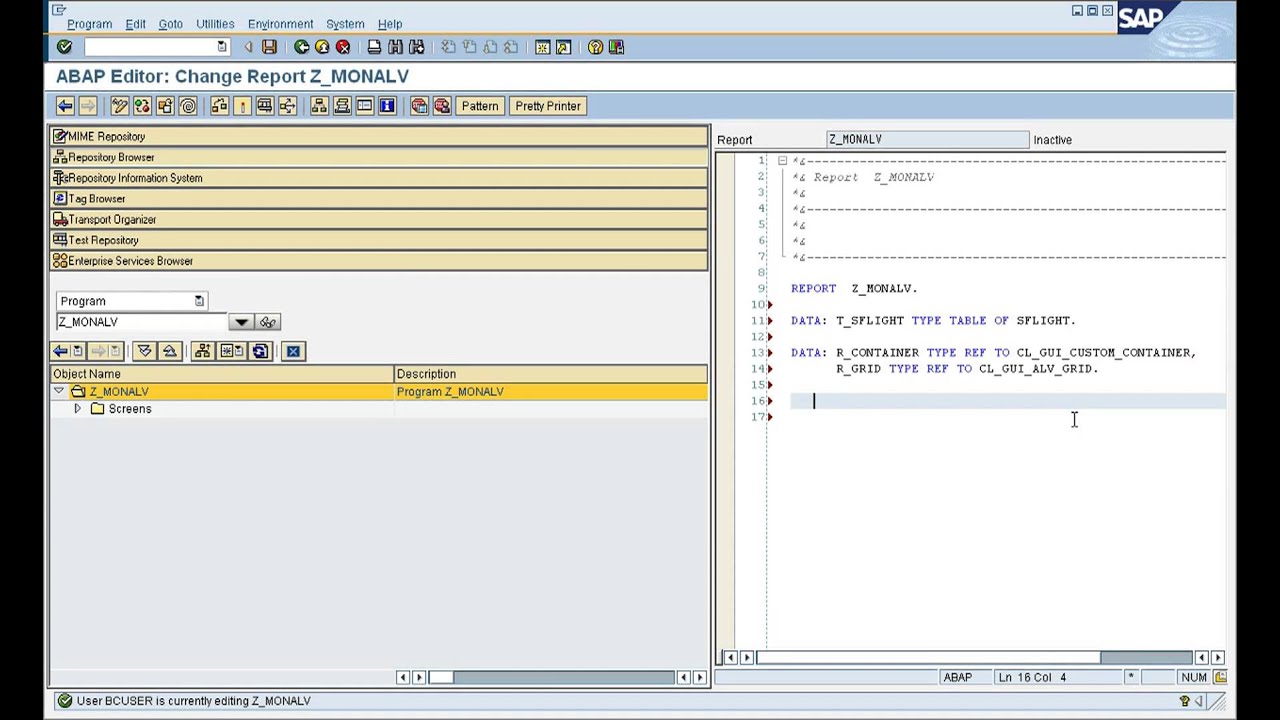1280x720 pixels.
Task: Click the yellow back arrow in application toolbar
Action: click(x=65, y=106)
